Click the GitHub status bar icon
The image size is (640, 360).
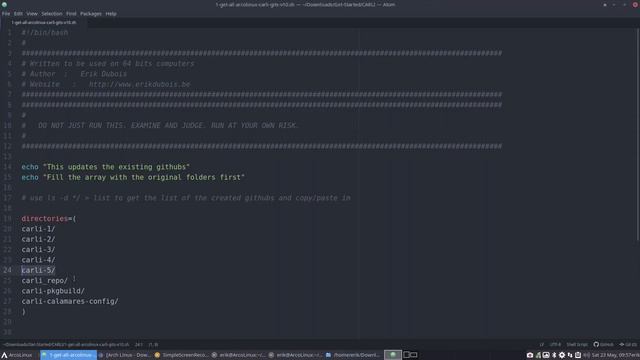point(603,344)
